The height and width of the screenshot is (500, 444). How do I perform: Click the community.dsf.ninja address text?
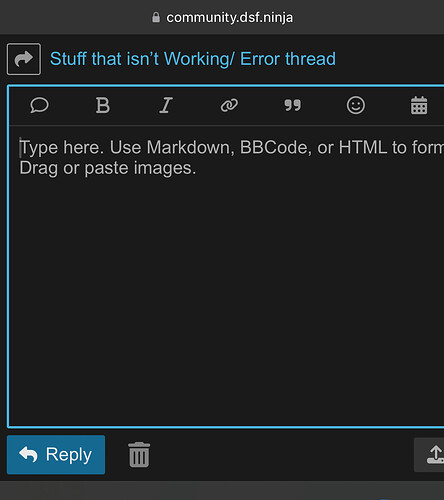(230, 17)
